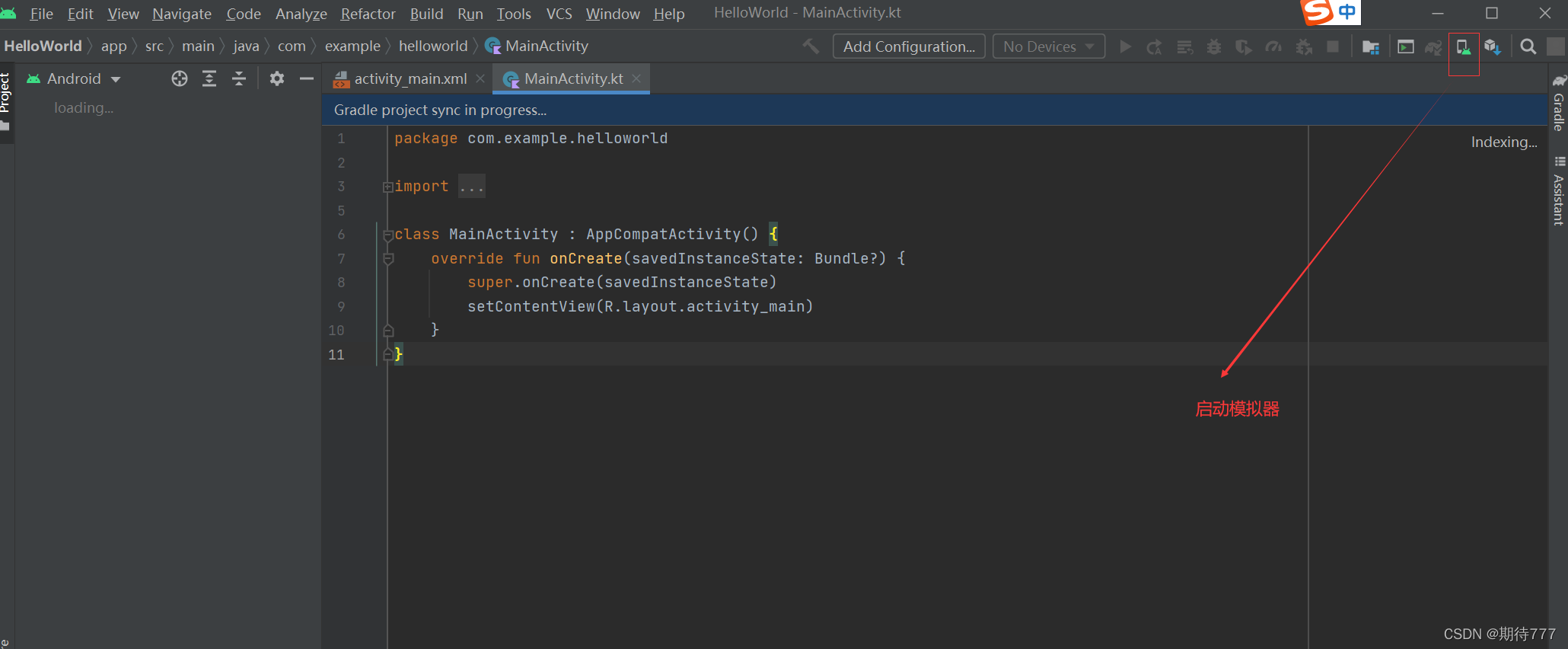The image size is (1568, 649).
Task: Open the Gradle tool window tab
Action: pyautogui.click(x=1559, y=103)
